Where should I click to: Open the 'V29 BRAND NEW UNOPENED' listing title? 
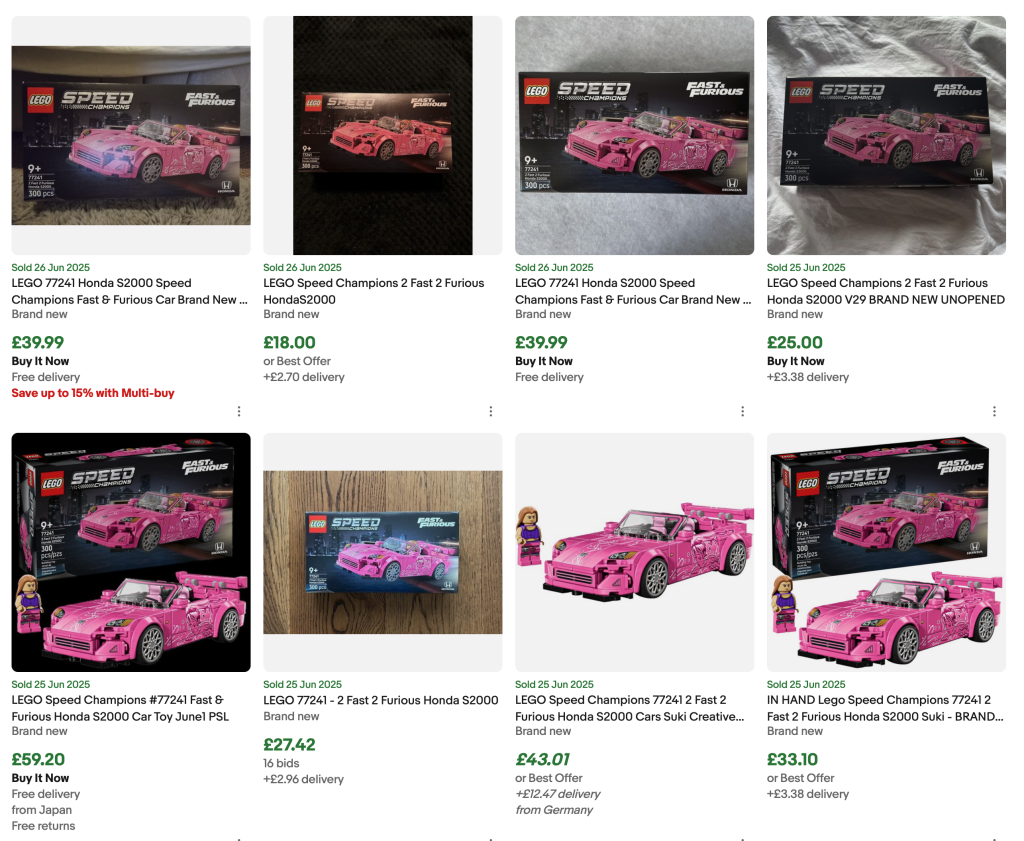click(x=885, y=291)
